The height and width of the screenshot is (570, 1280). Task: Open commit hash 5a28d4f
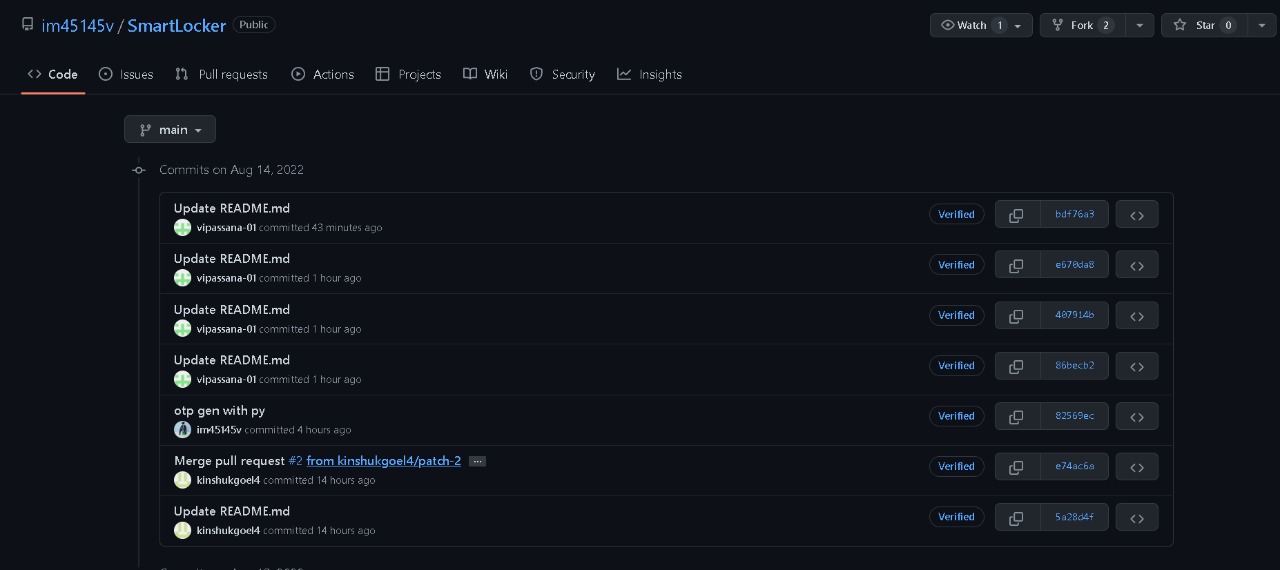[1074, 517]
